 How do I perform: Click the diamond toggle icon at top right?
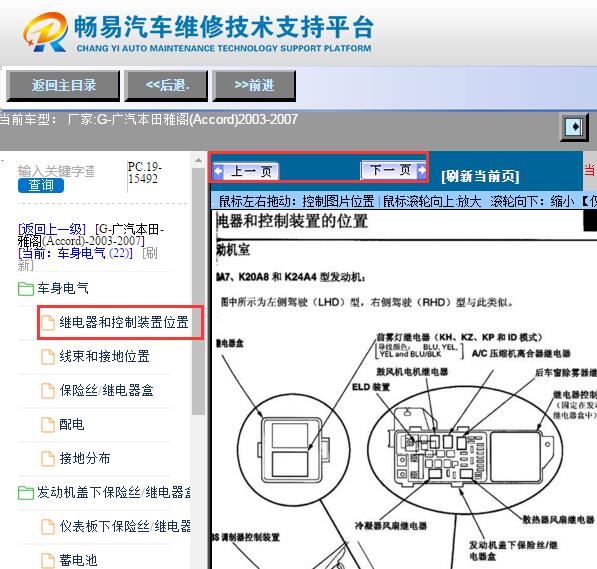tap(575, 126)
